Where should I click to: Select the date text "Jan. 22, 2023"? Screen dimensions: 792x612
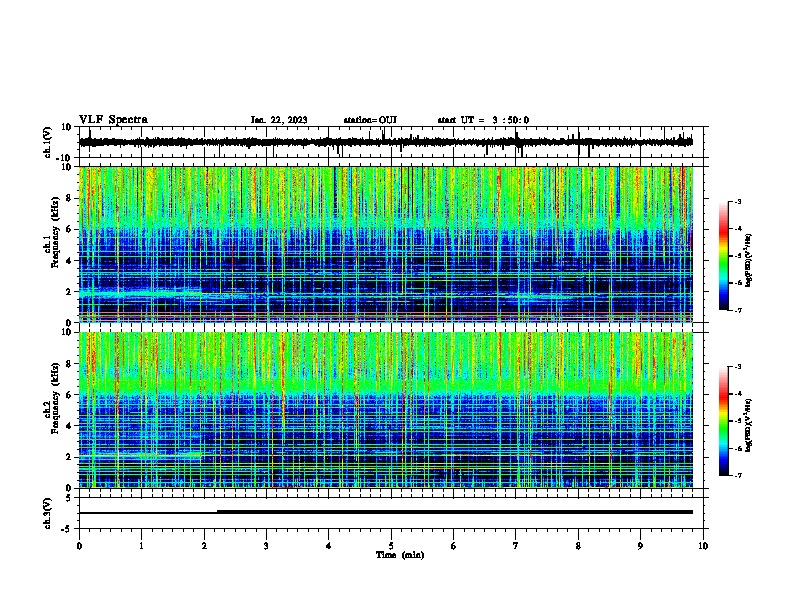279,120
